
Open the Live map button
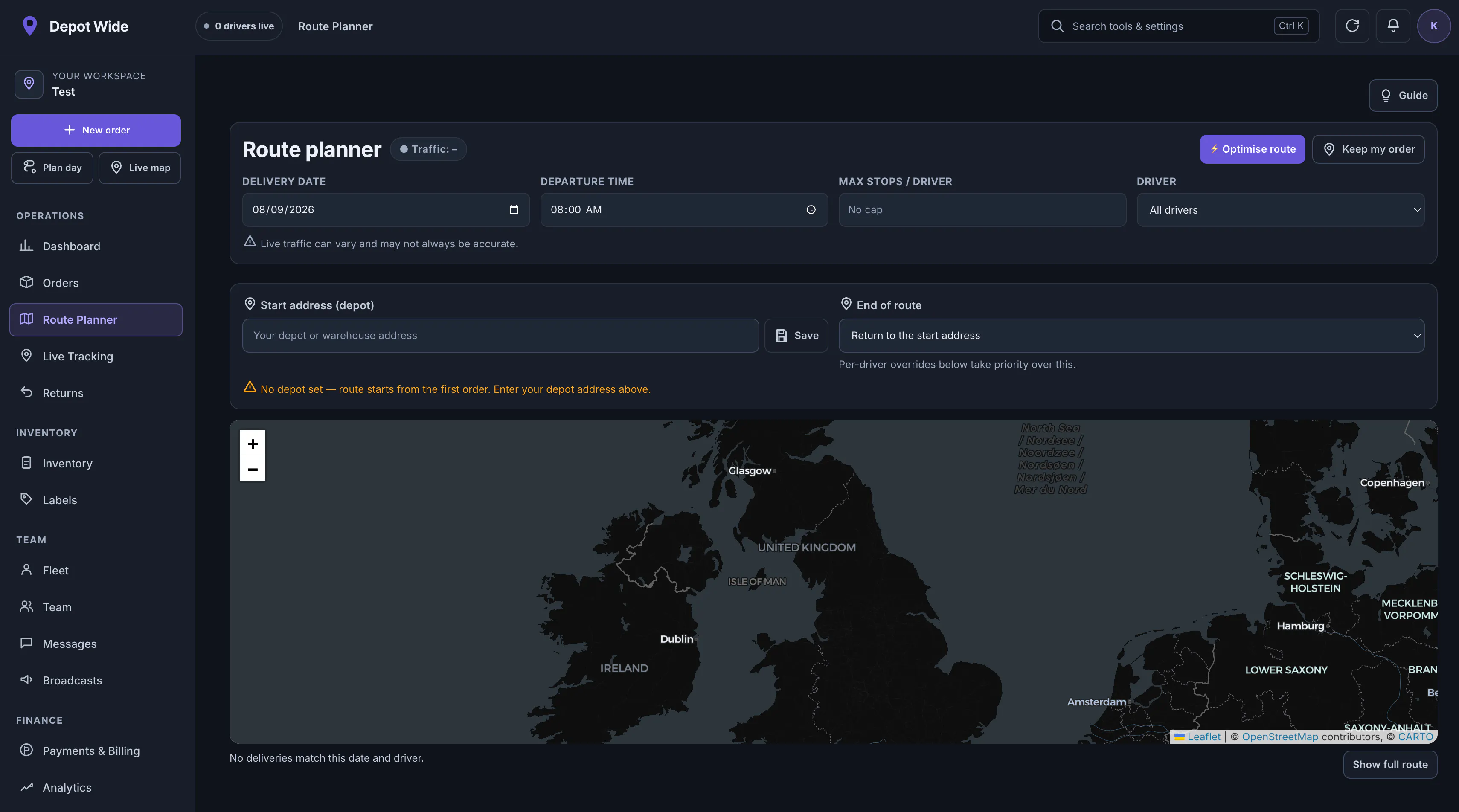(140, 168)
